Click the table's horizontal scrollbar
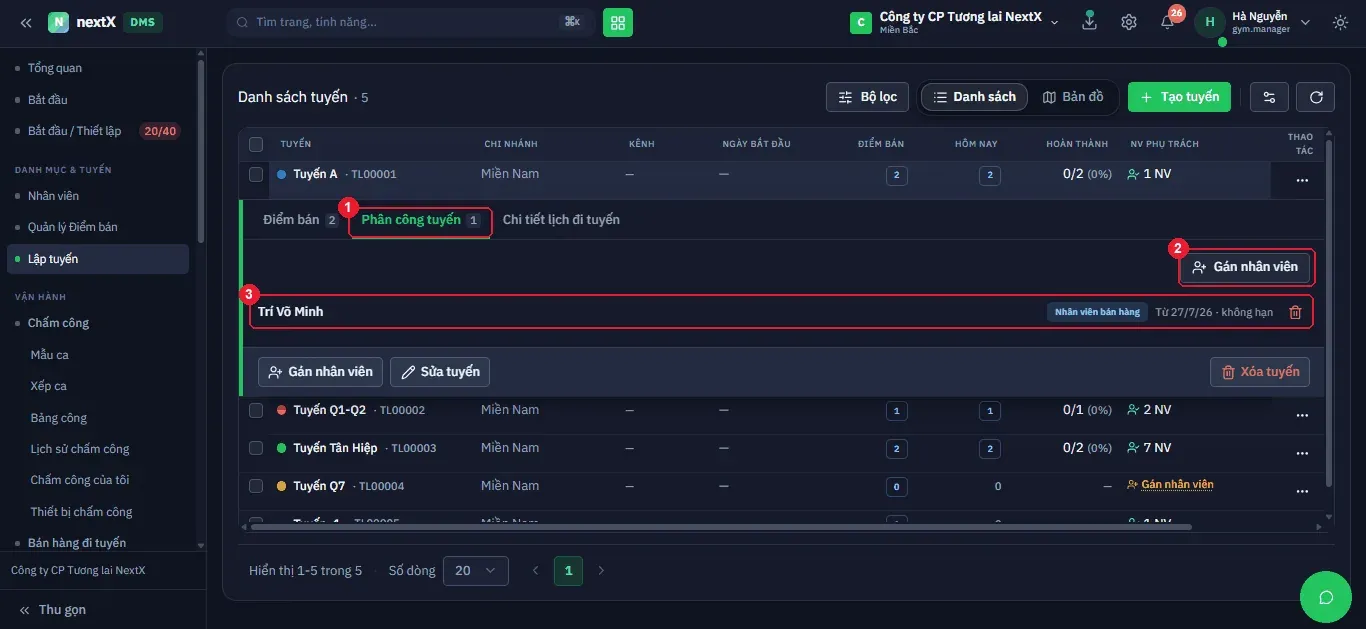 720,526
